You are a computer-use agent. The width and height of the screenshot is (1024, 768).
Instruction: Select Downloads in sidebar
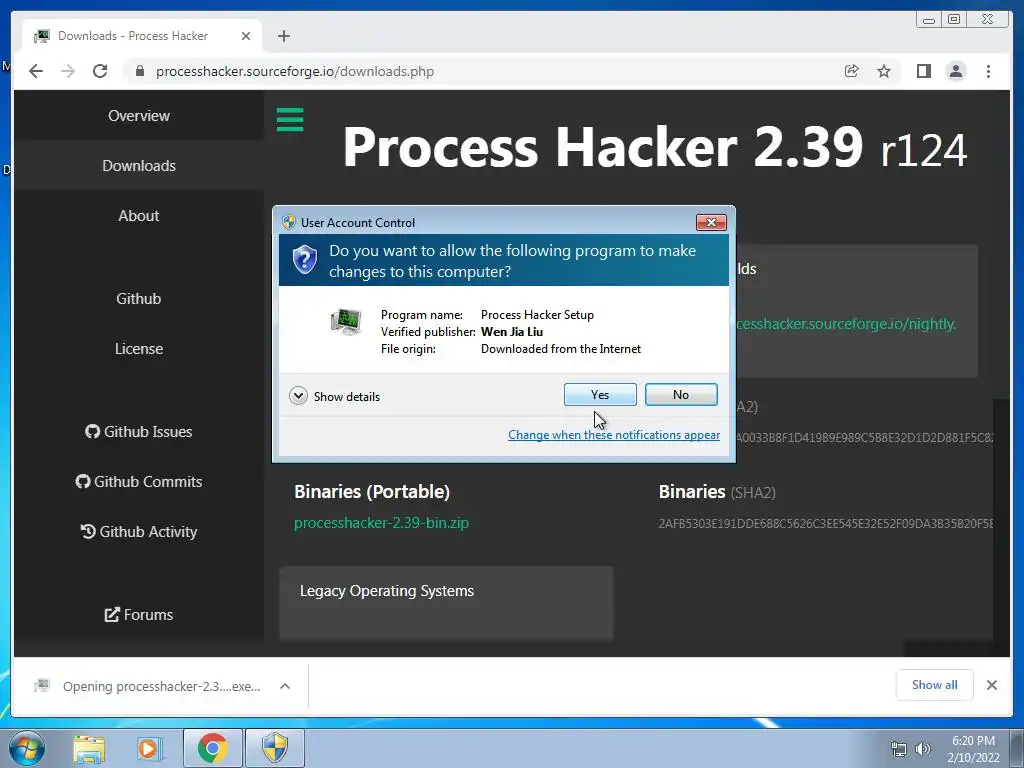point(139,166)
